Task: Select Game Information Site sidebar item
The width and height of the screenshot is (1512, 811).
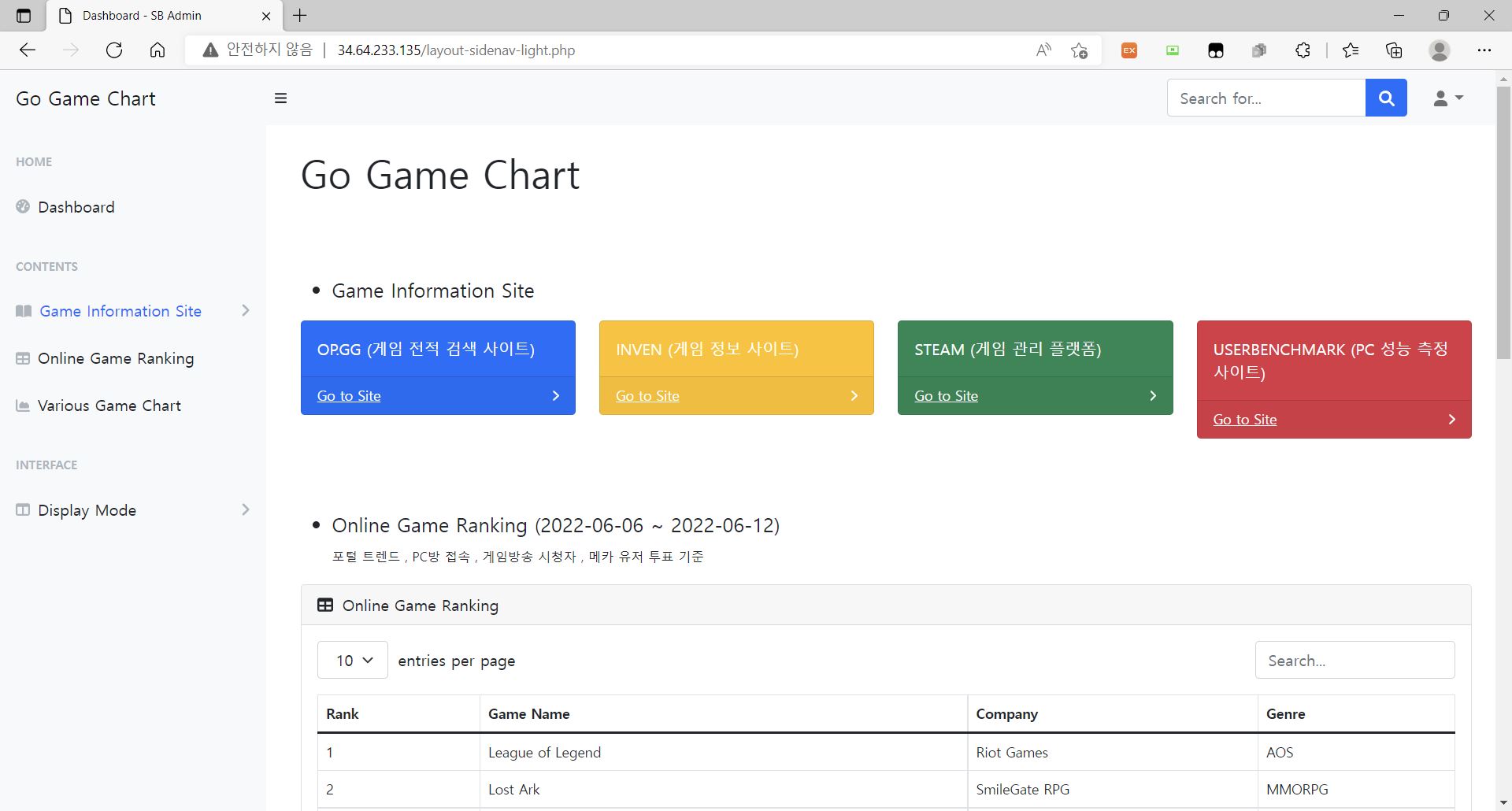Action: (x=120, y=311)
